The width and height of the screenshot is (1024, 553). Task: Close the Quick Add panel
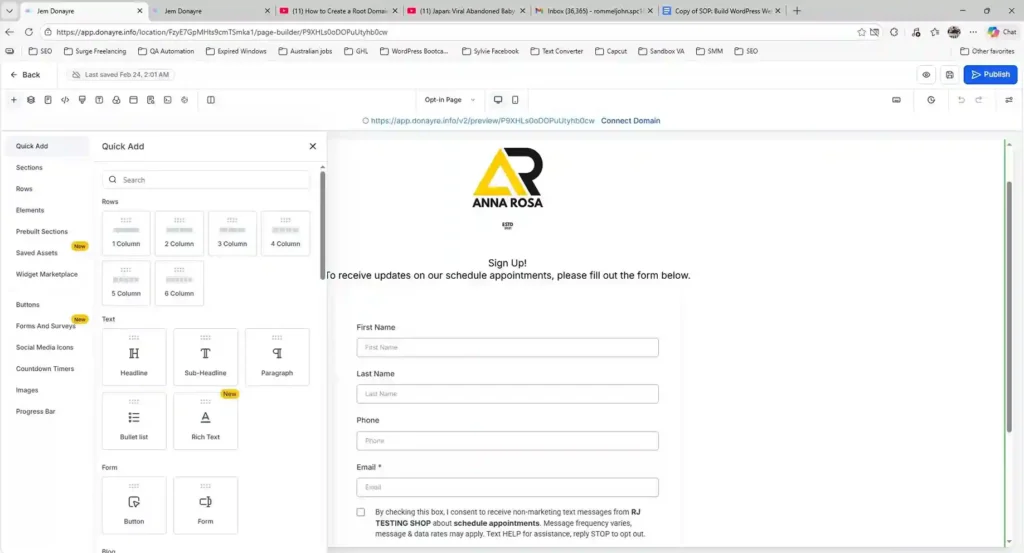[313, 146]
